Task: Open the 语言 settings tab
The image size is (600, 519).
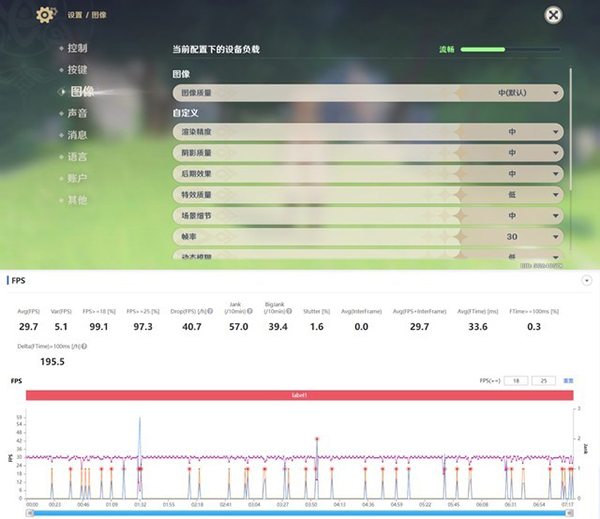Action: point(77,157)
